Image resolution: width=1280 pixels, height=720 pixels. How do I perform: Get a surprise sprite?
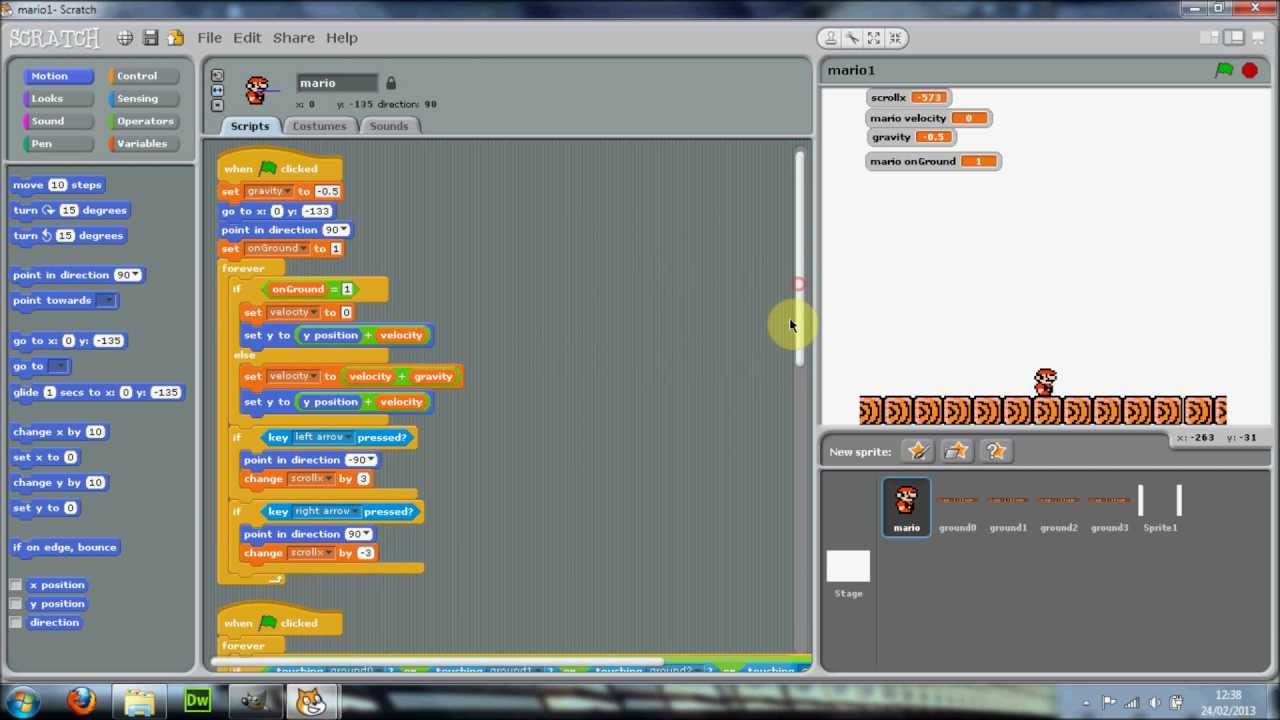coord(995,451)
